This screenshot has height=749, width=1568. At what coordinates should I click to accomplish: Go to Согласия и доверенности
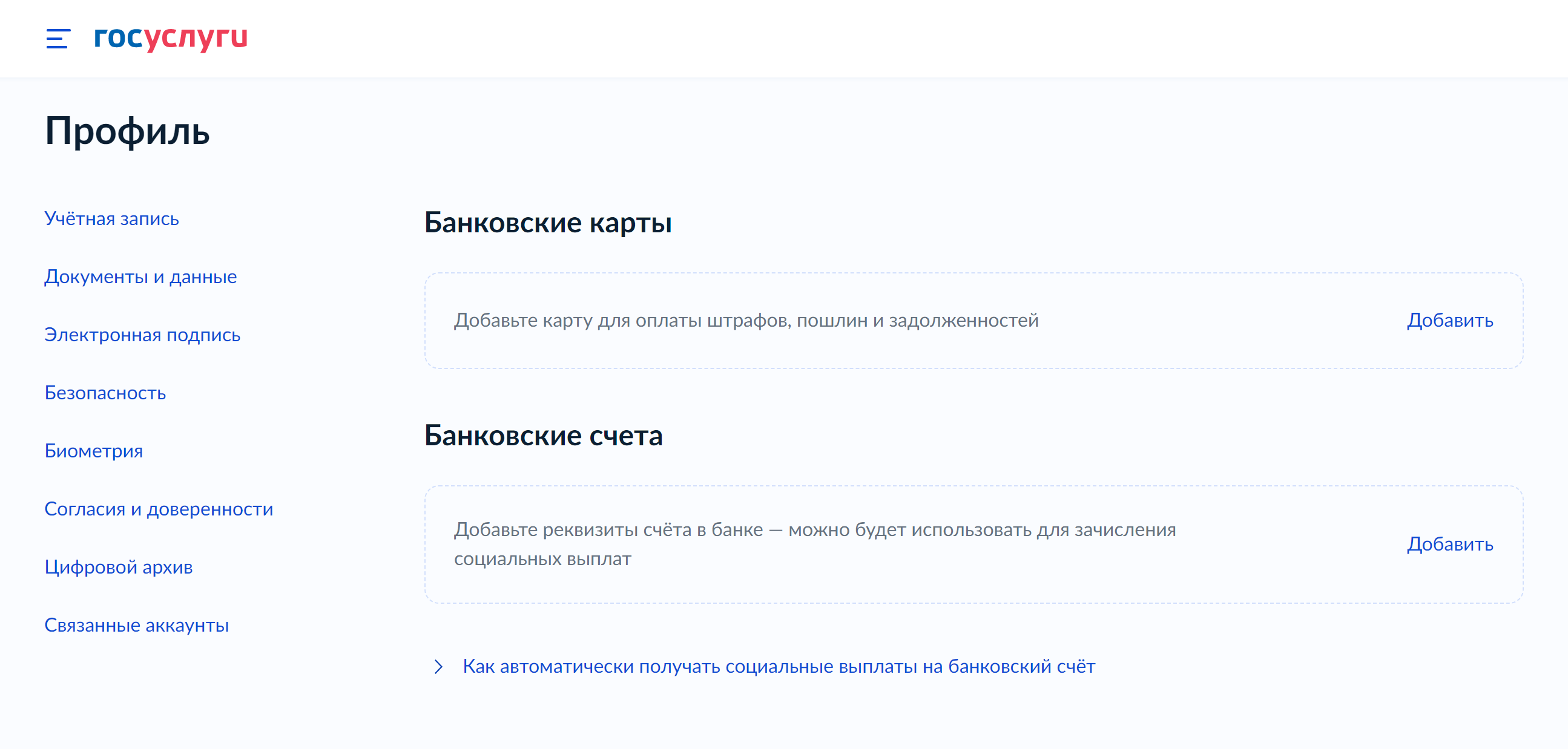(x=159, y=509)
